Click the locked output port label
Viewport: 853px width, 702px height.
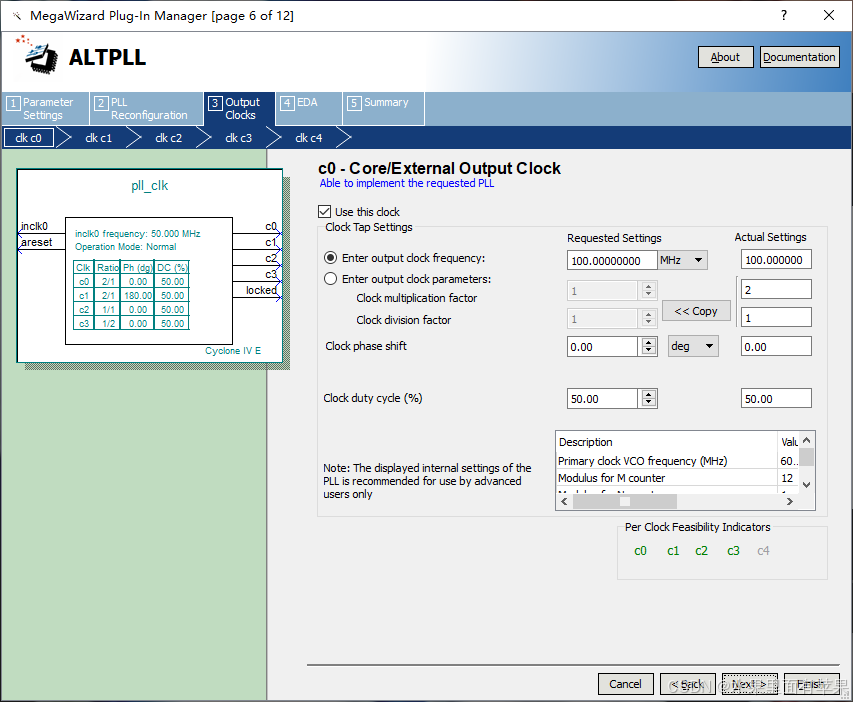(x=261, y=290)
